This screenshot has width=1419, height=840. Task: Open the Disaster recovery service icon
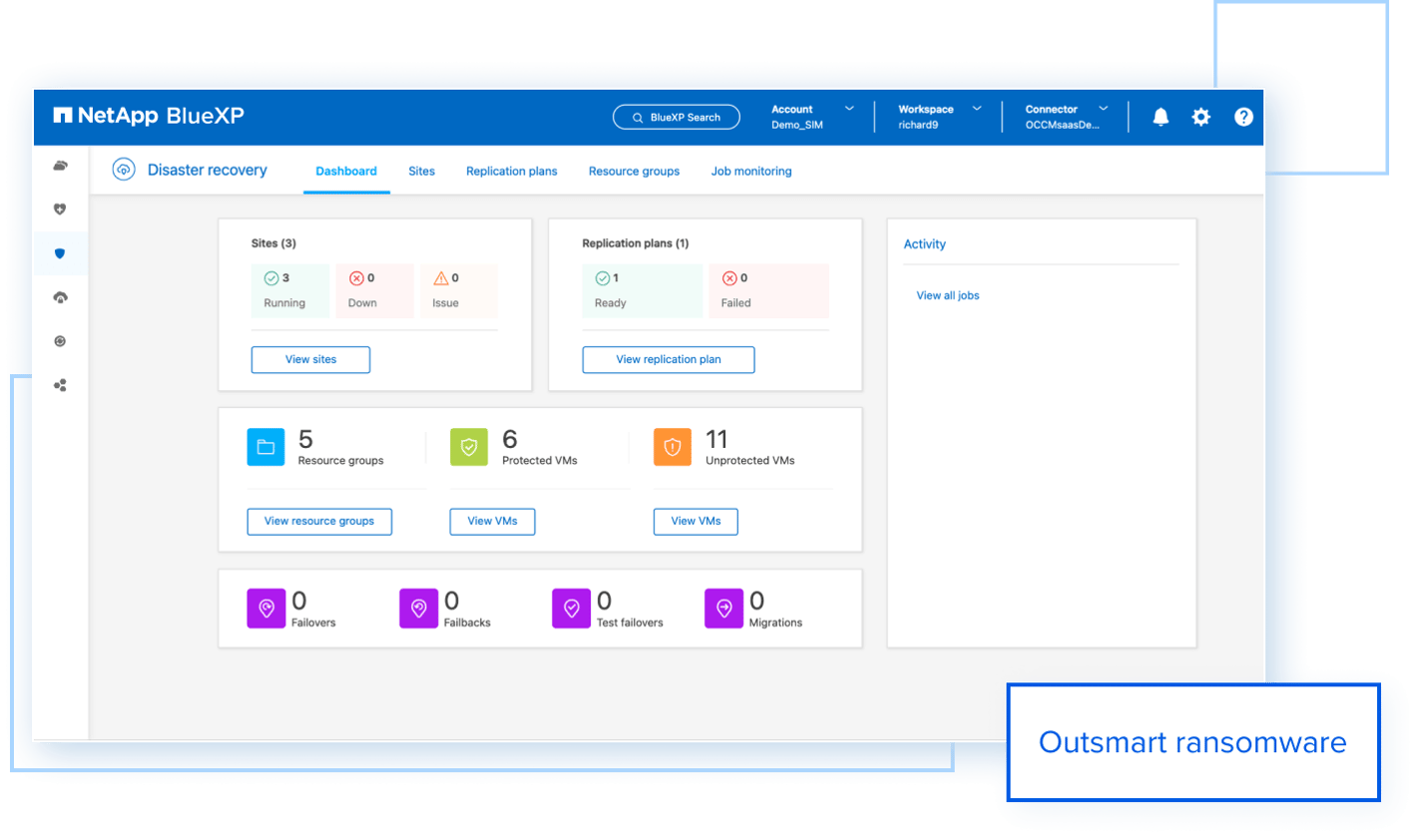(123, 170)
